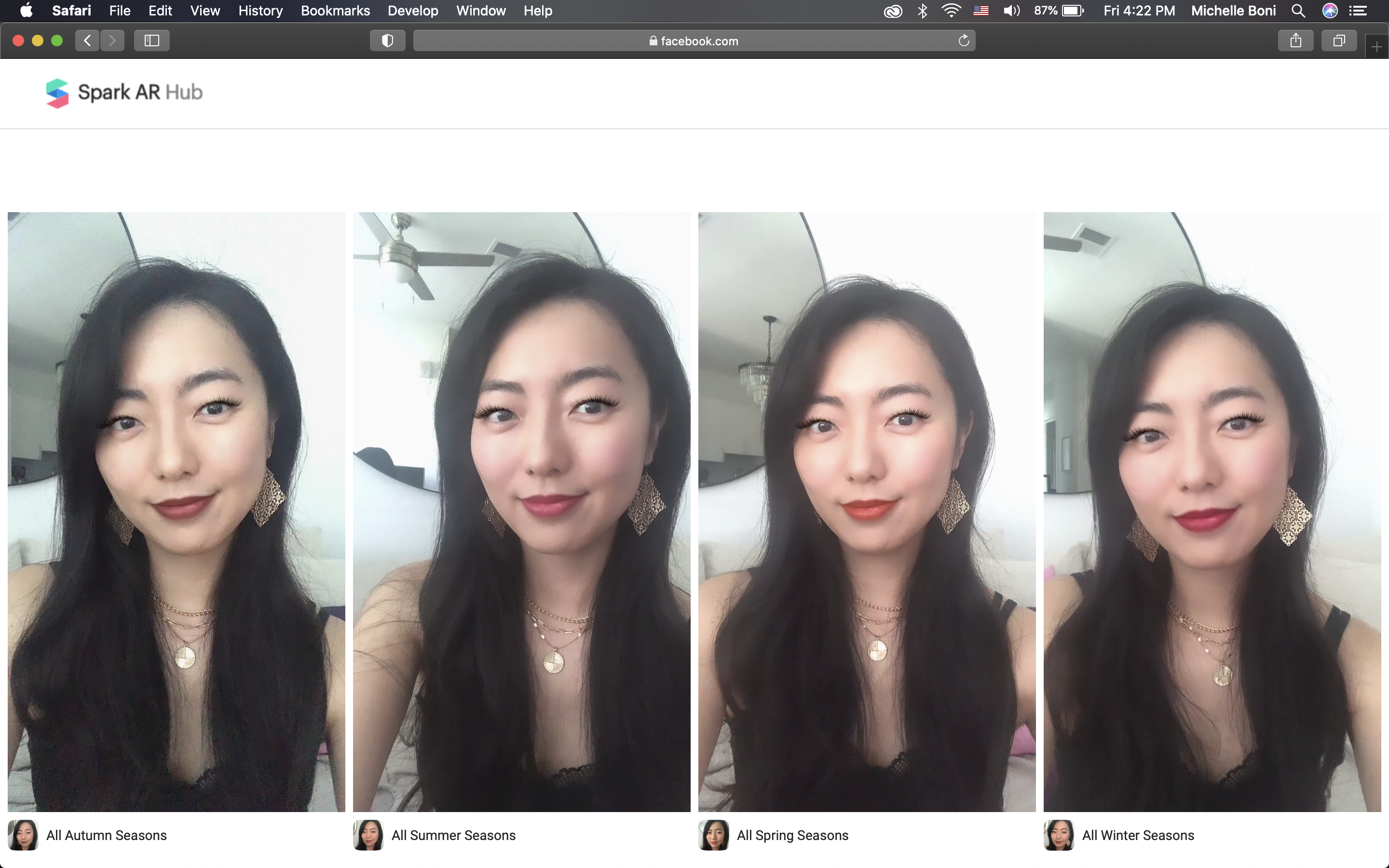Open the Edit menu
Image resolution: width=1389 pixels, height=868 pixels.
coord(160,10)
